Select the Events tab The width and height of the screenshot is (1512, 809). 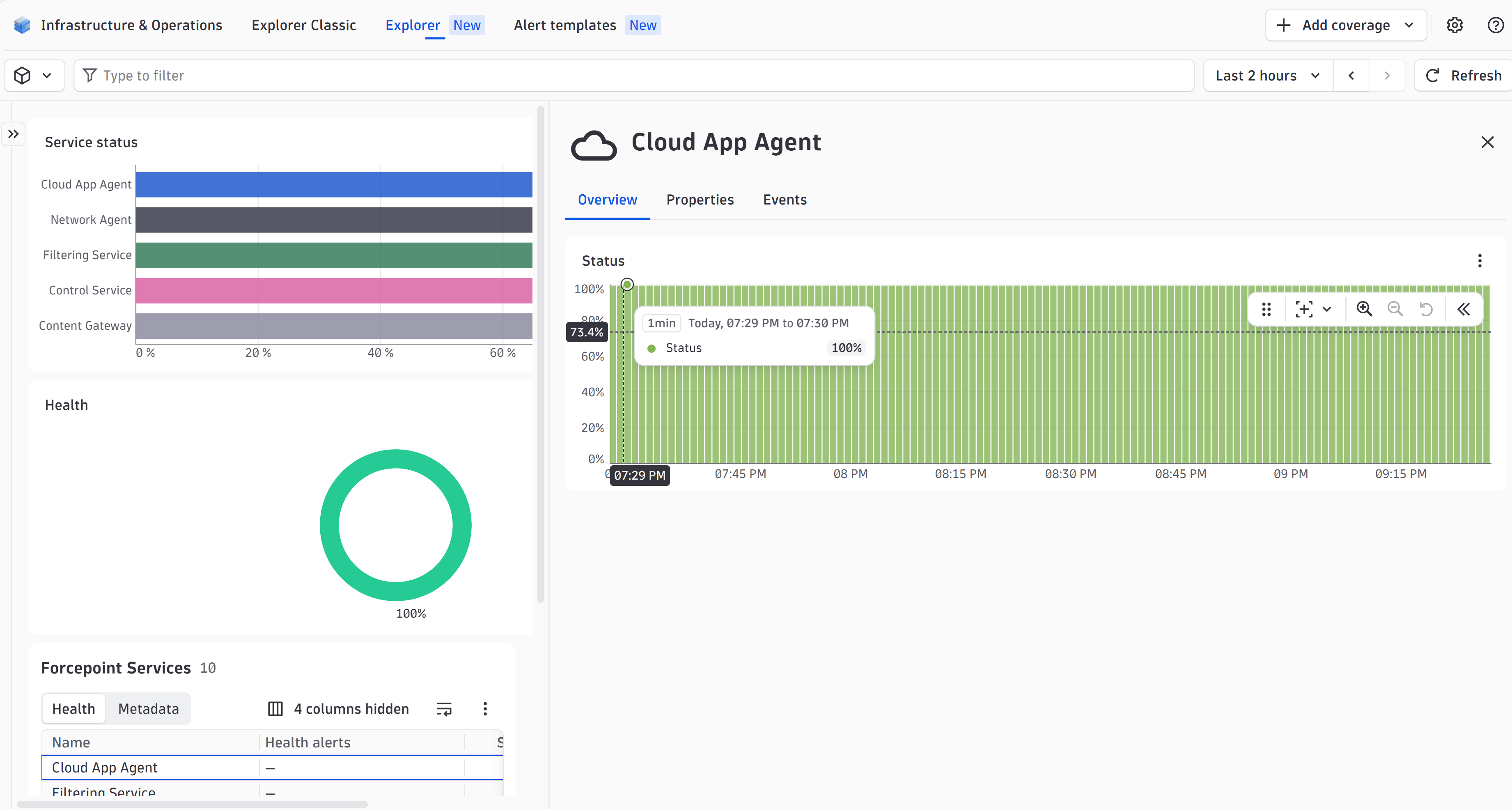[x=785, y=200]
